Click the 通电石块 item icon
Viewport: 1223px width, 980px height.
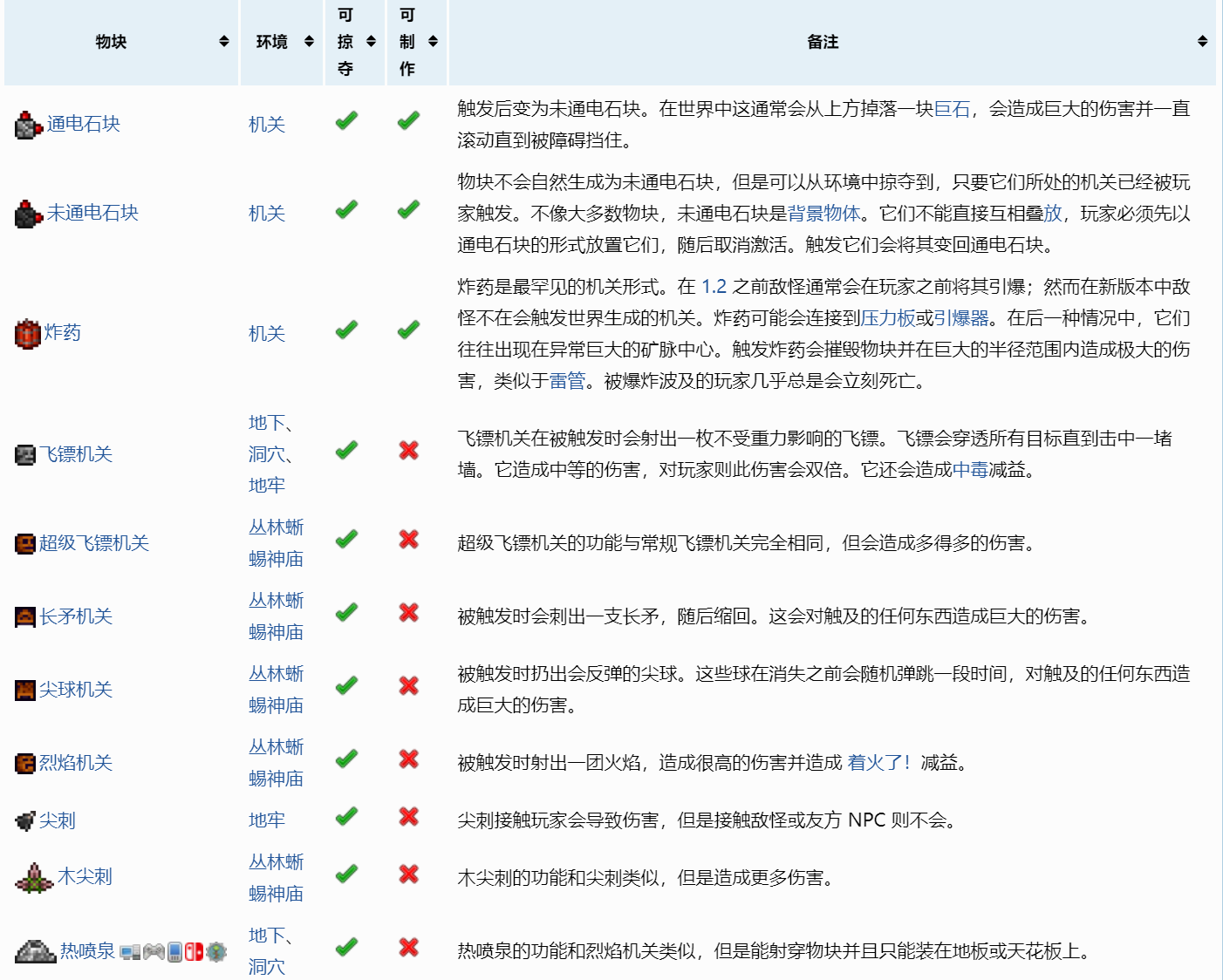pos(28,126)
